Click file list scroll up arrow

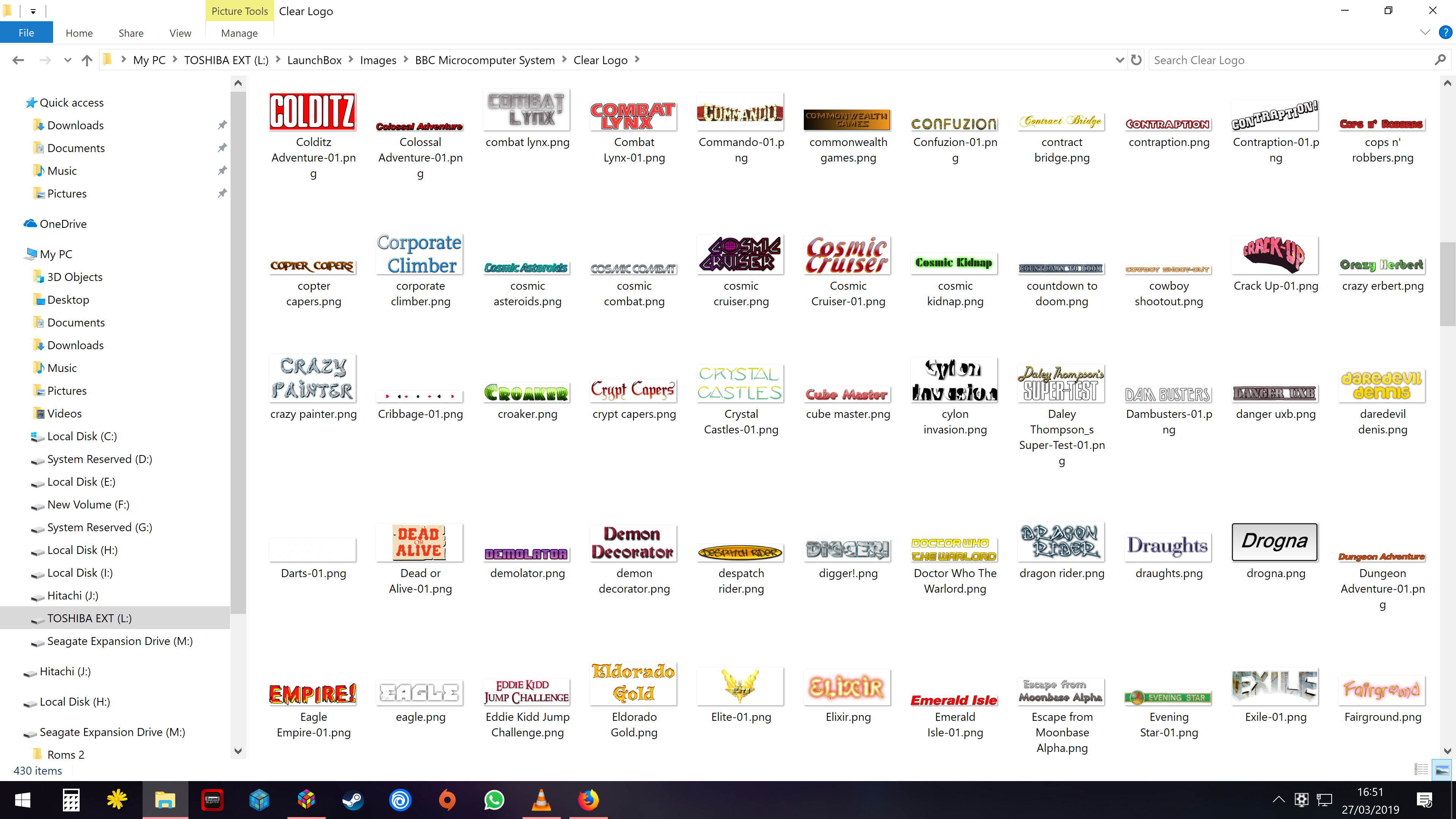coord(1447,83)
